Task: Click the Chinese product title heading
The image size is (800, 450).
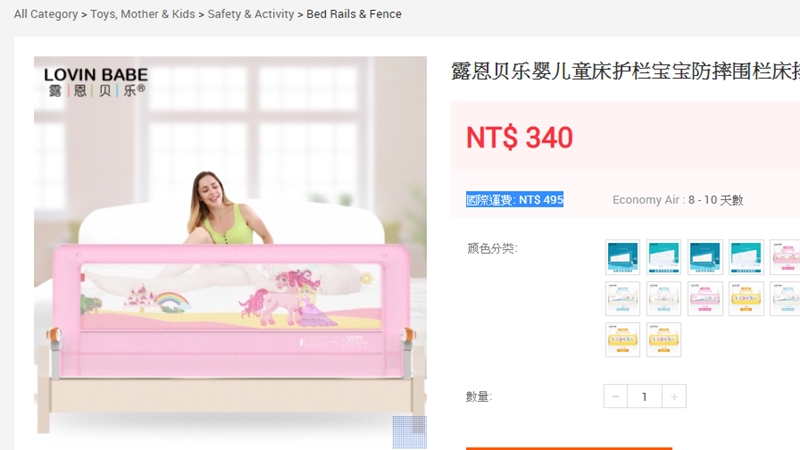Action: point(626,71)
